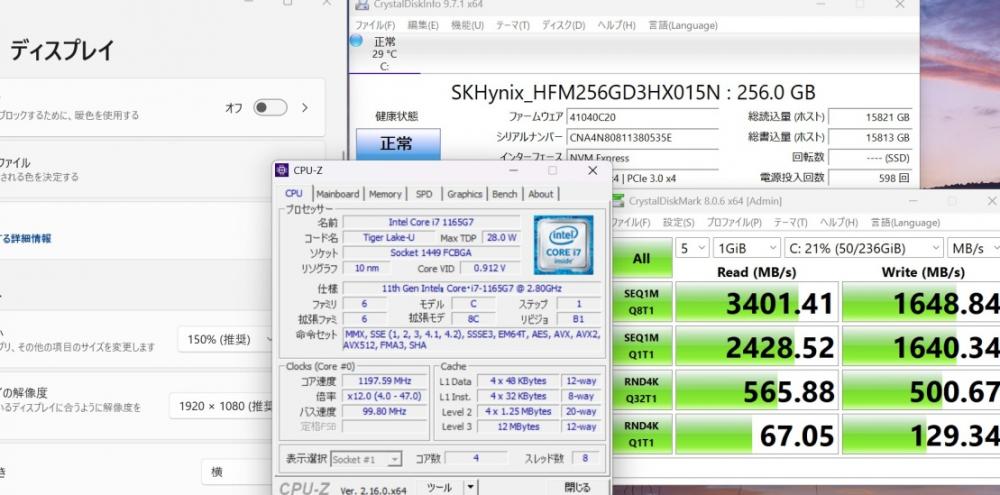Click the 詳細情報 link in display settings

(26, 239)
